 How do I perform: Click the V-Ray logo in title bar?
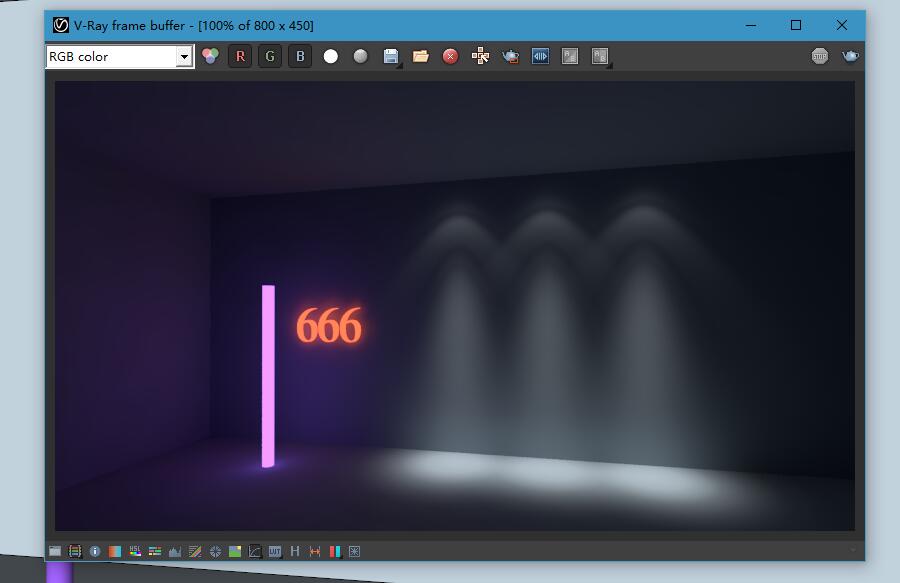(60, 25)
